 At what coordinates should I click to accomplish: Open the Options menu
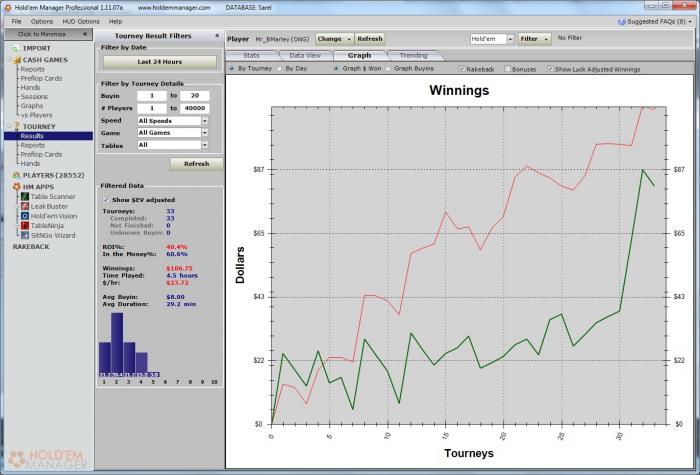click(42, 21)
